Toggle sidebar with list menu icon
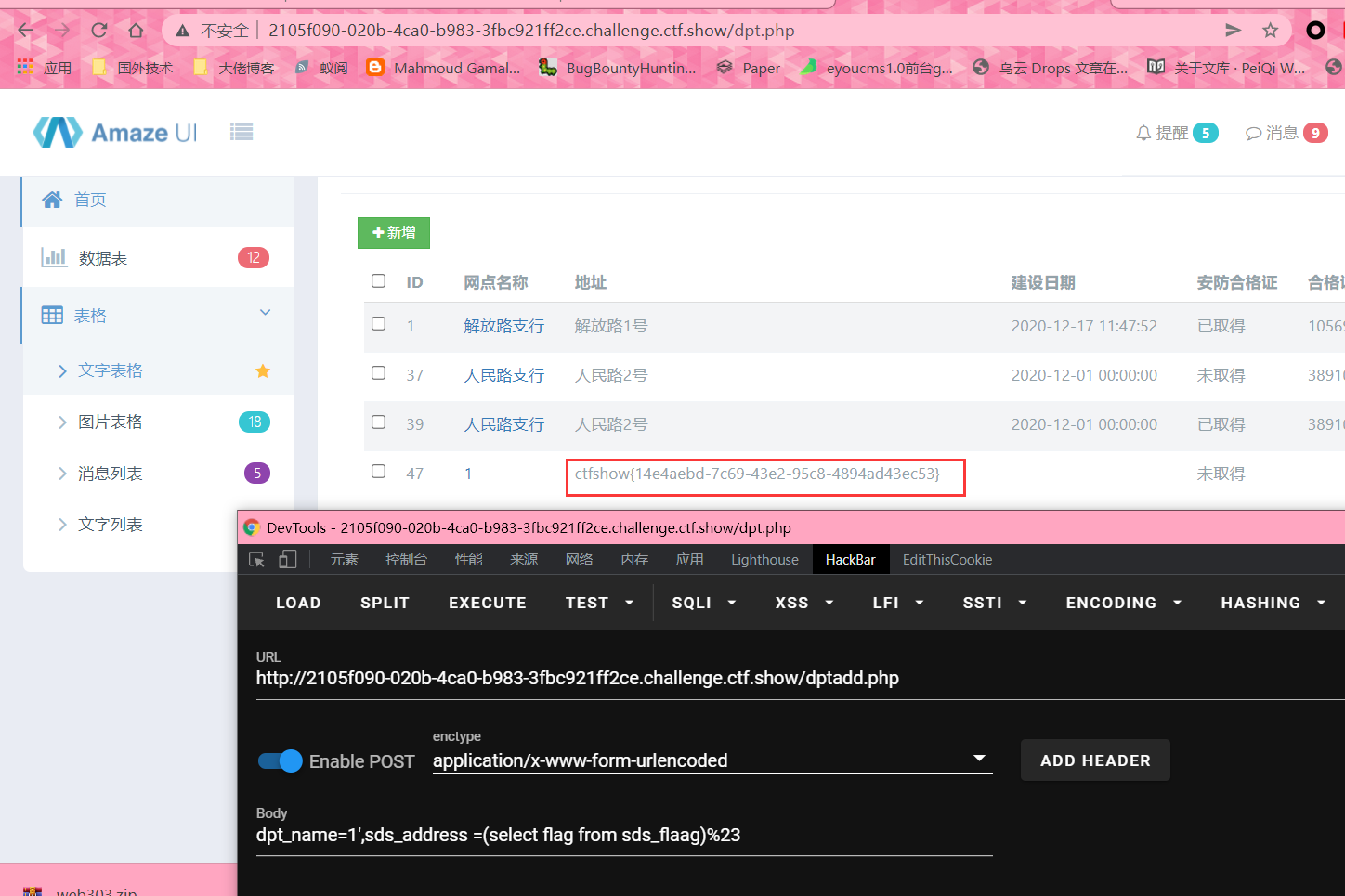Image resolution: width=1345 pixels, height=896 pixels. pyautogui.click(x=242, y=132)
